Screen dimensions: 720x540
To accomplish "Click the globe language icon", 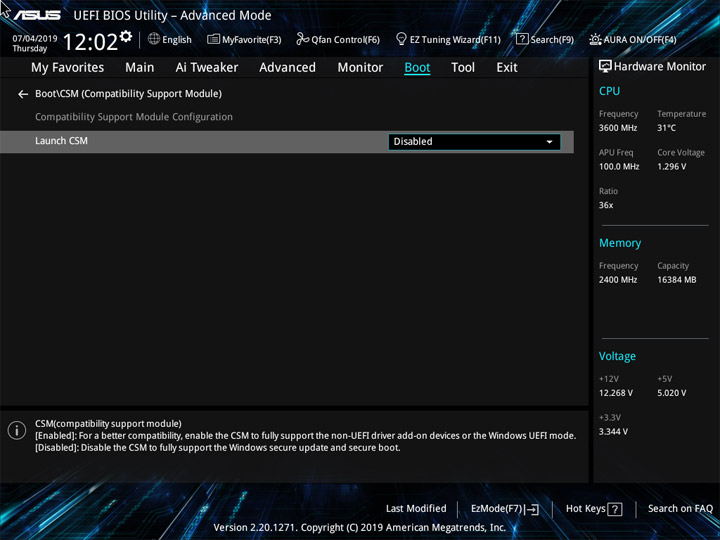I will [x=154, y=39].
